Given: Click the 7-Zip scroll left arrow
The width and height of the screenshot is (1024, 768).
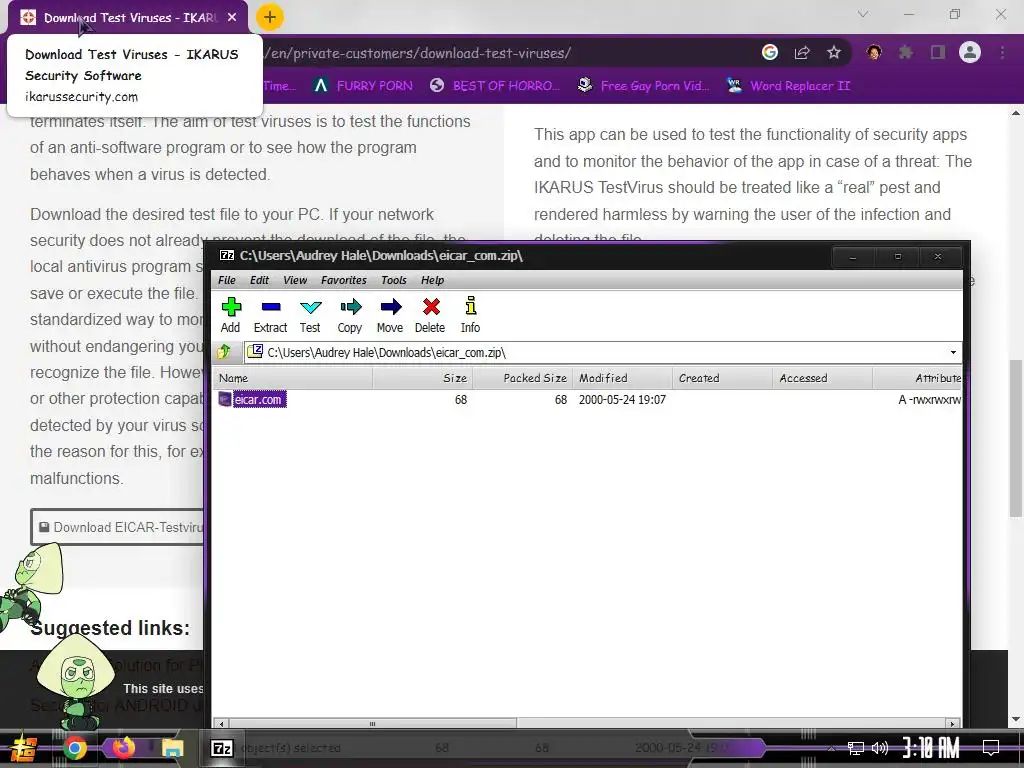Looking at the screenshot, I should point(221,724).
